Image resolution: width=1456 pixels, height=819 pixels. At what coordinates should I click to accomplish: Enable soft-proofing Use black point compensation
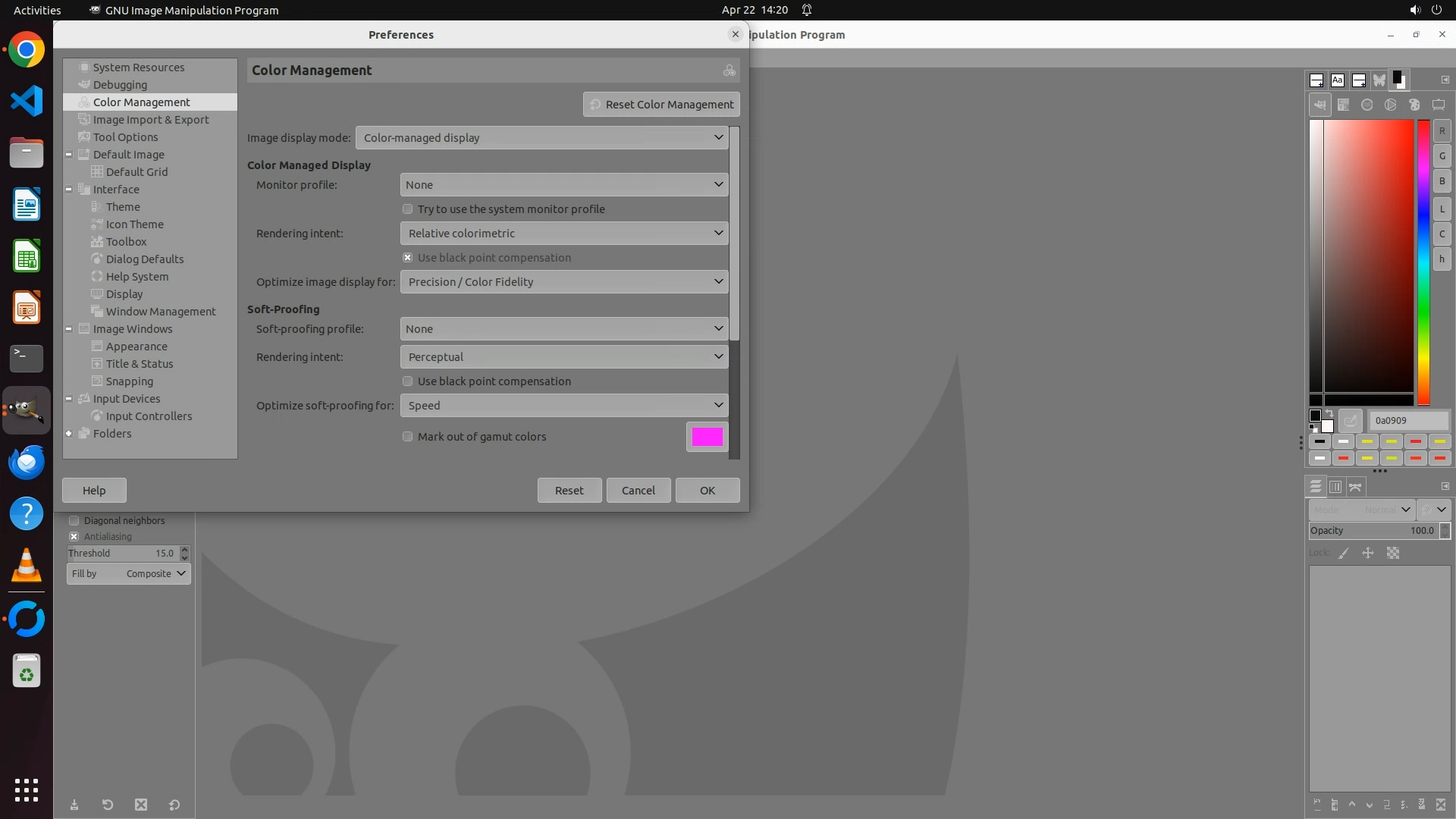(408, 381)
